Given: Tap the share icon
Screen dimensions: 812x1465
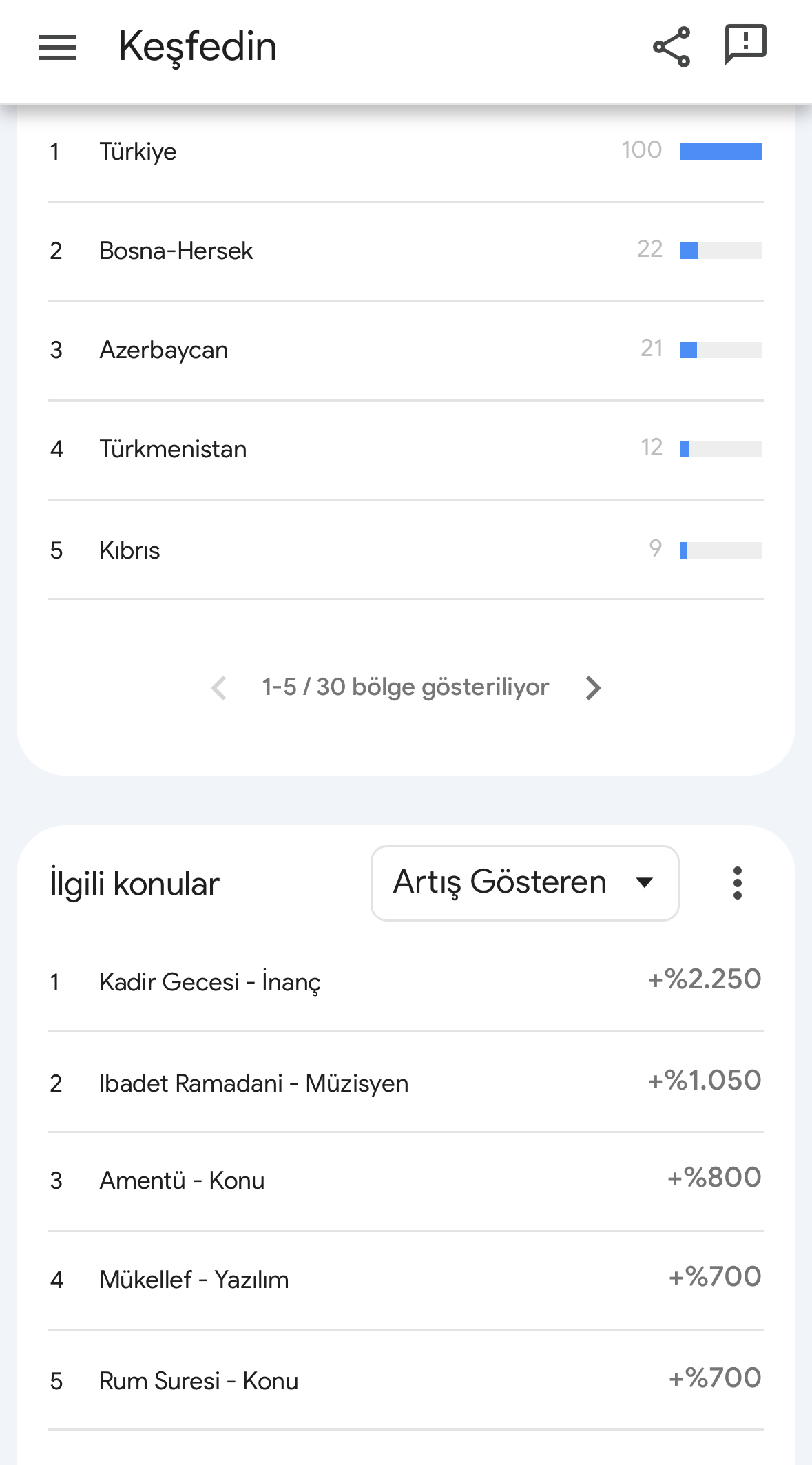Looking at the screenshot, I should [x=672, y=47].
